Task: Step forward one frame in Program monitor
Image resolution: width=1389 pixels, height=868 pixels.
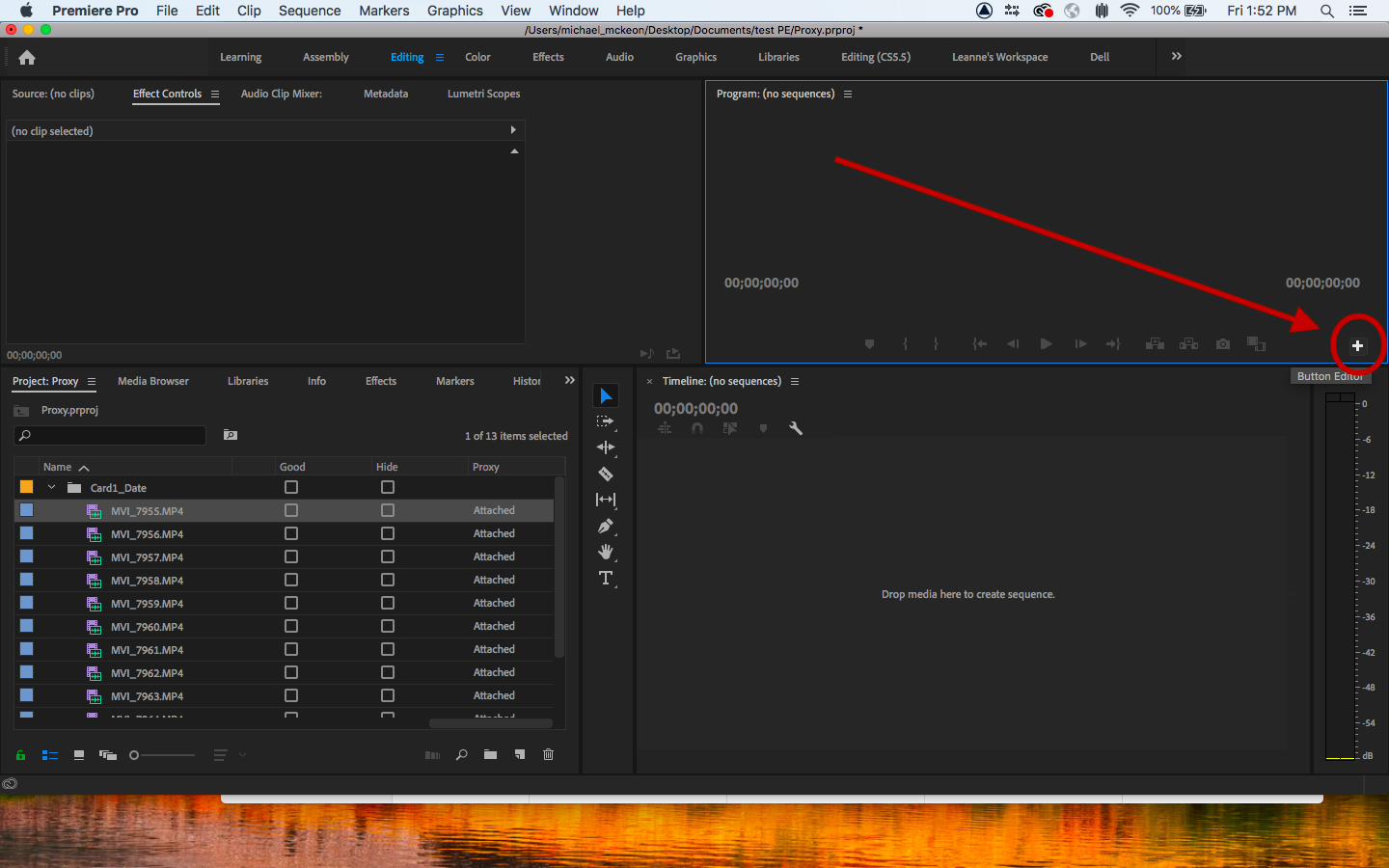Action: (x=1080, y=344)
